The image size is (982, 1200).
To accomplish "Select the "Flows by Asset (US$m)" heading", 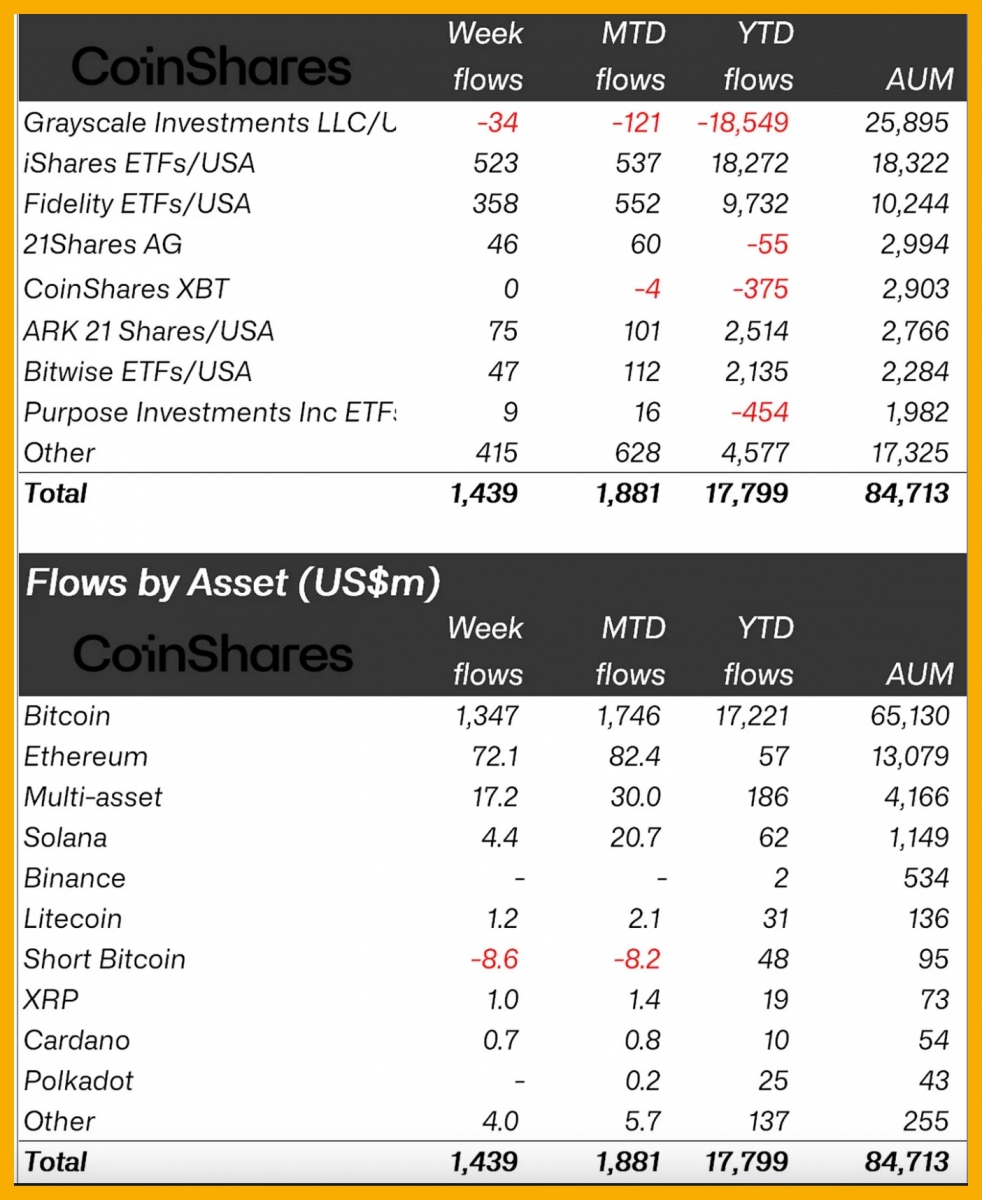I will (x=232, y=583).
